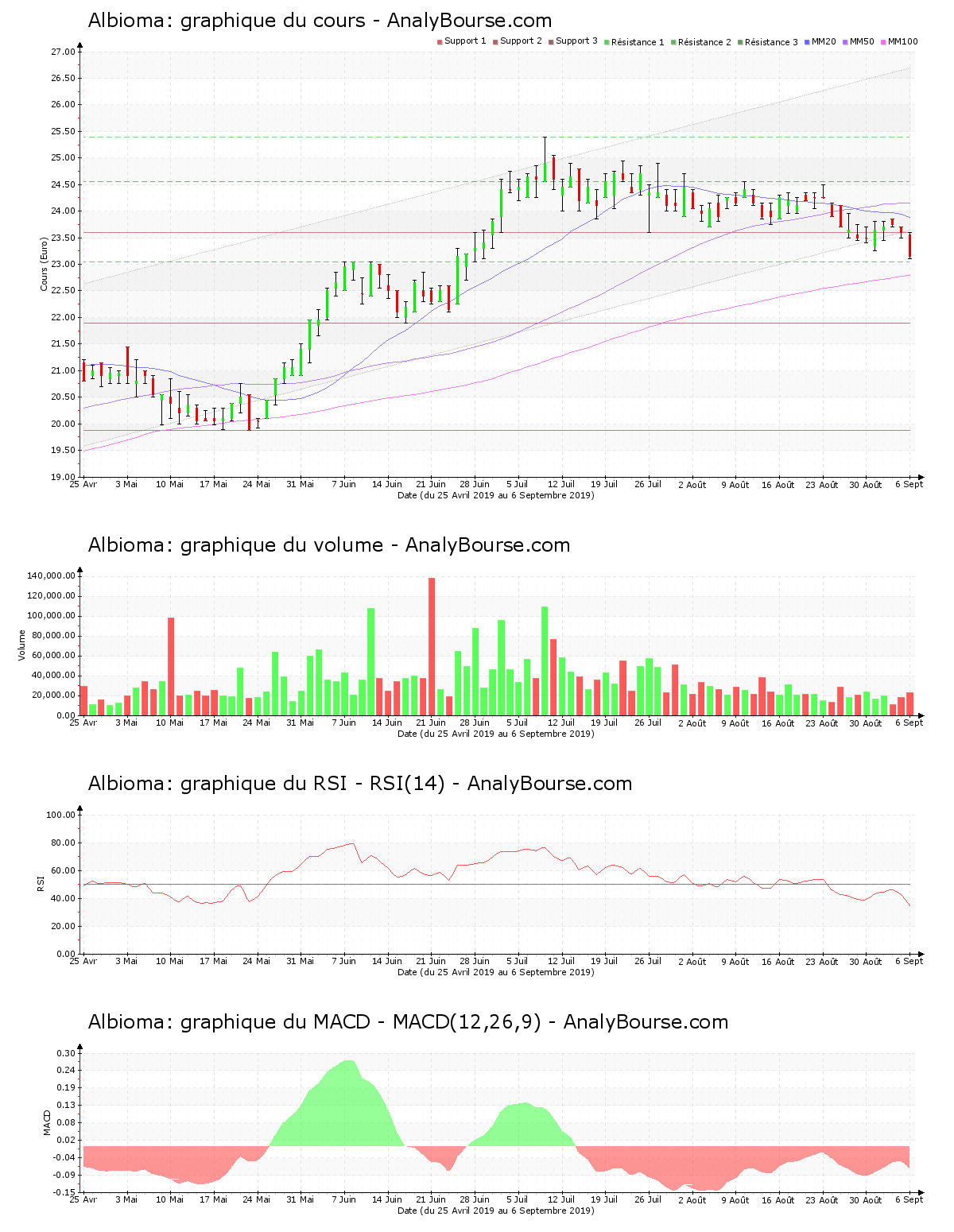Click the date range caption under price chart
The width and height of the screenshot is (954, 1232).
pos(496,495)
